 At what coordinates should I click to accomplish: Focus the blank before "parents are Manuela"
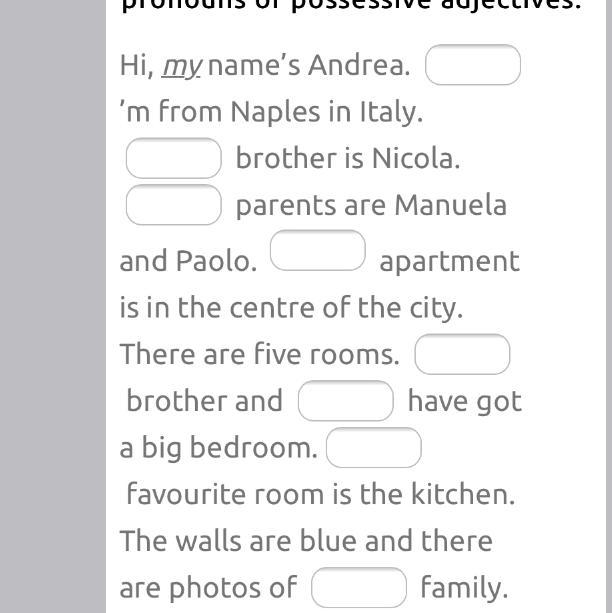pyautogui.click(x=174, y=205)
